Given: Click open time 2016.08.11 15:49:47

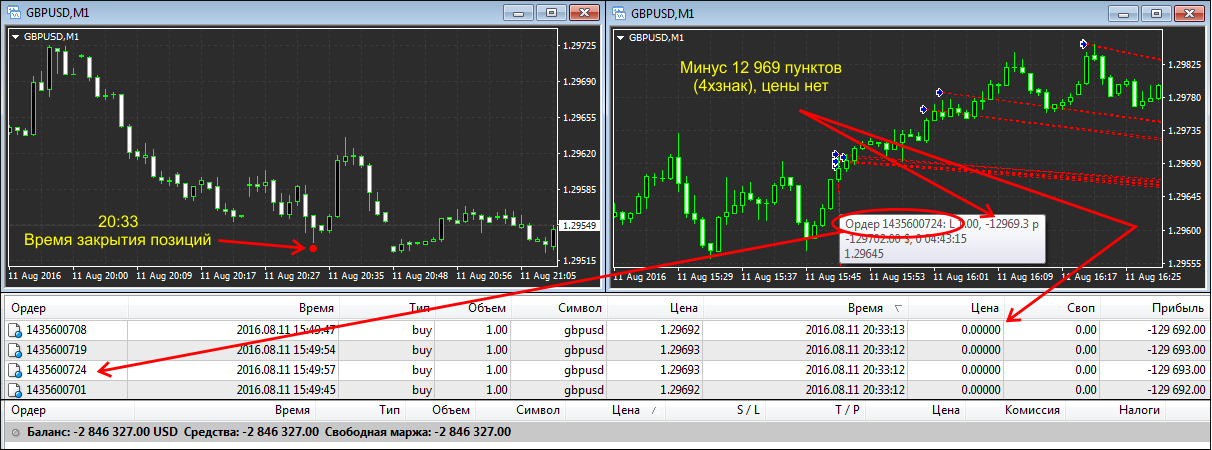Looking at the screenshot, I should (285, 330).
